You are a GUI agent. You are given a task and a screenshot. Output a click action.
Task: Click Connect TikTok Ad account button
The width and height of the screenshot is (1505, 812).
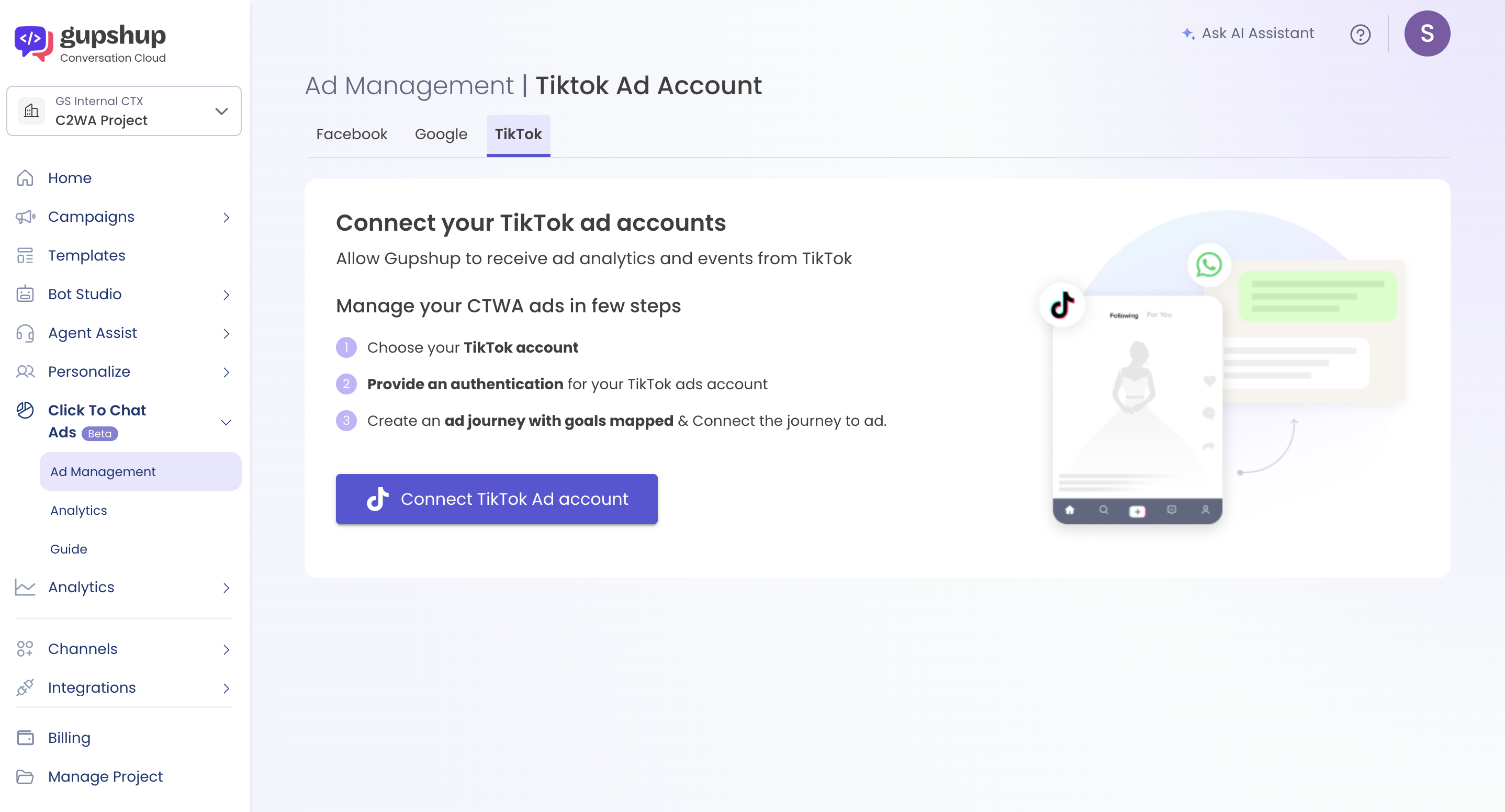click(x=496, y=498)
